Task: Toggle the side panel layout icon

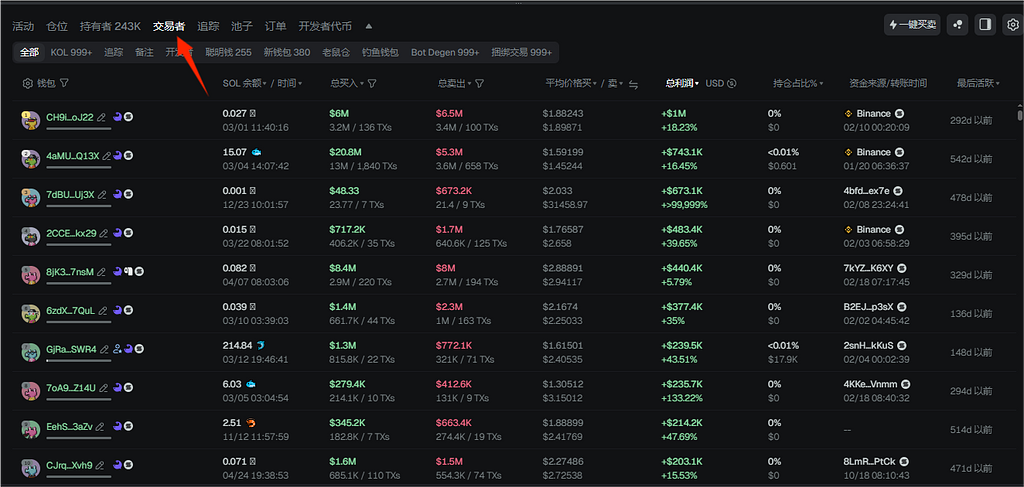Action: 985,25
